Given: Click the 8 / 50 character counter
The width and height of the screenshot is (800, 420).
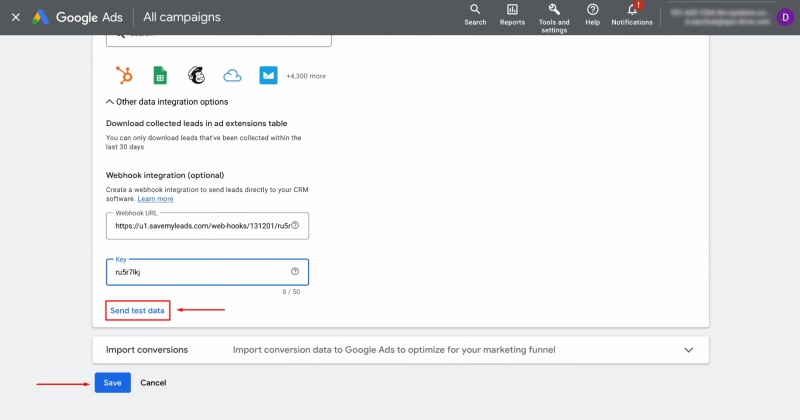Looking at the screenshot, I should pos(291,292).
